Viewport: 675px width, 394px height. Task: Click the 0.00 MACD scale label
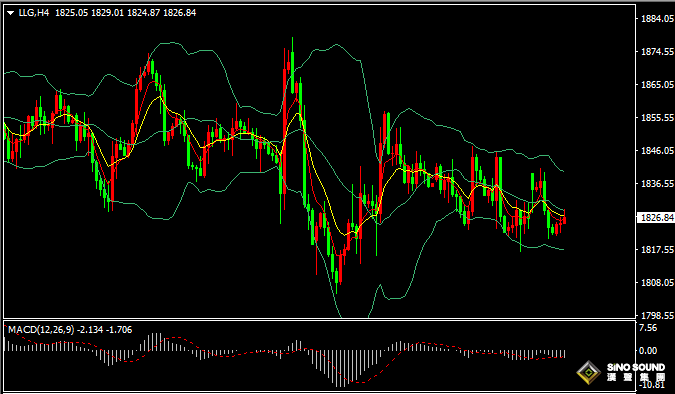point(648,351)
